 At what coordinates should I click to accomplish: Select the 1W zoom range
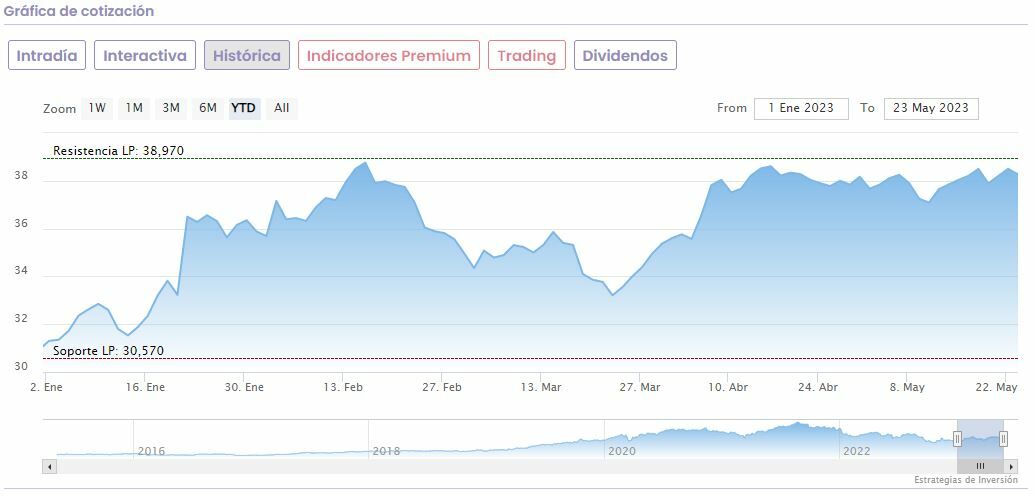click(97, 108)
